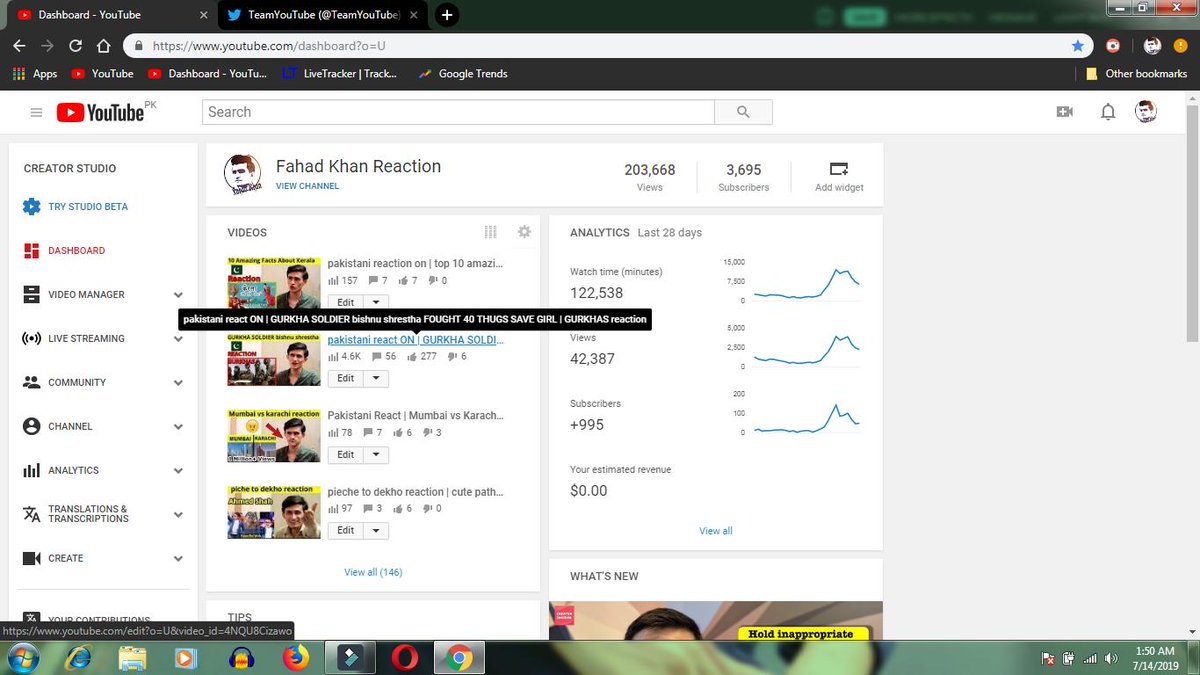Click the $0.00 estimated revenue value
Screen dimensions: 1200x675
point(589,491)
